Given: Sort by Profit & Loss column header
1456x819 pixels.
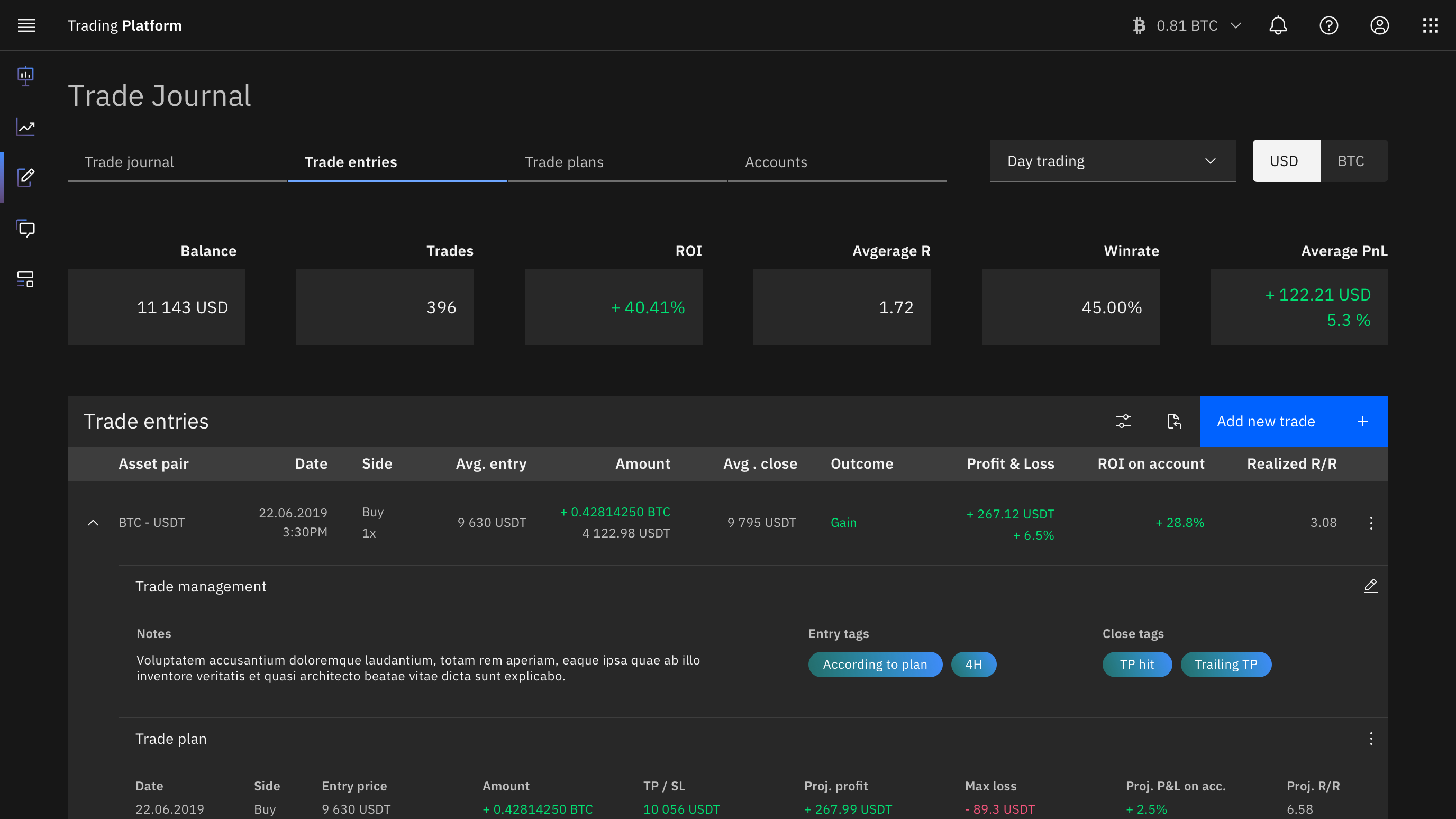Looking at the screenshot, I should click(x=1010, y=463).
